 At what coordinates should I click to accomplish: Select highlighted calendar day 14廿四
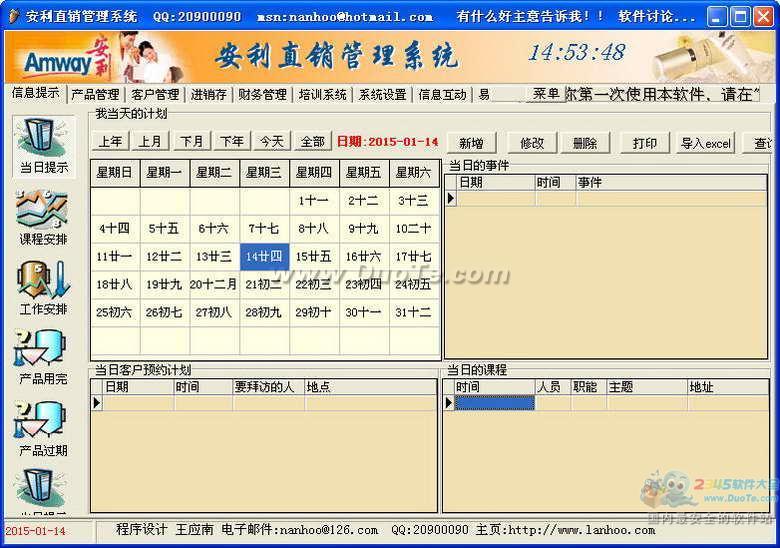(x=264, y=257)
